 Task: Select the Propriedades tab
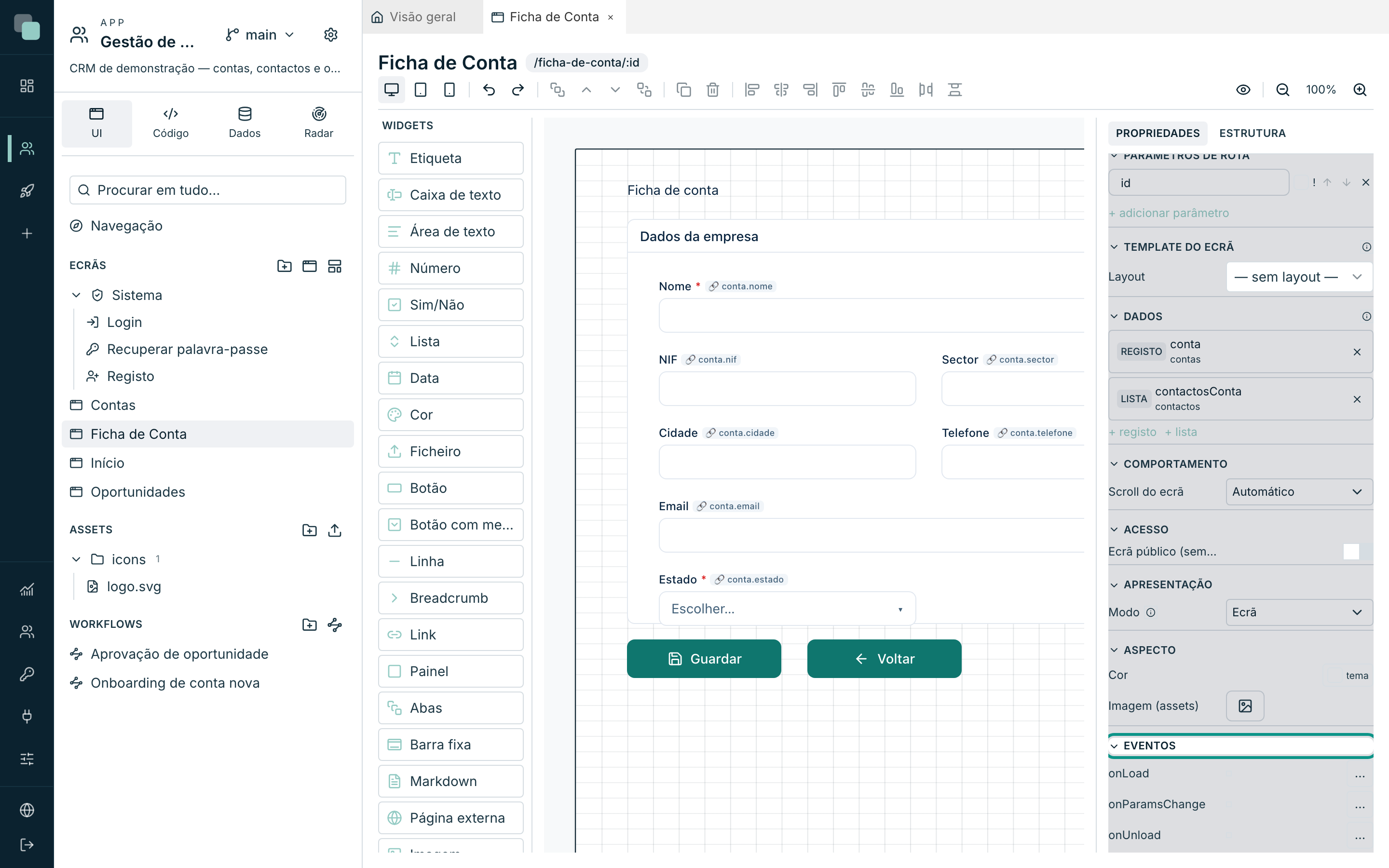[x=1157, y=133]
